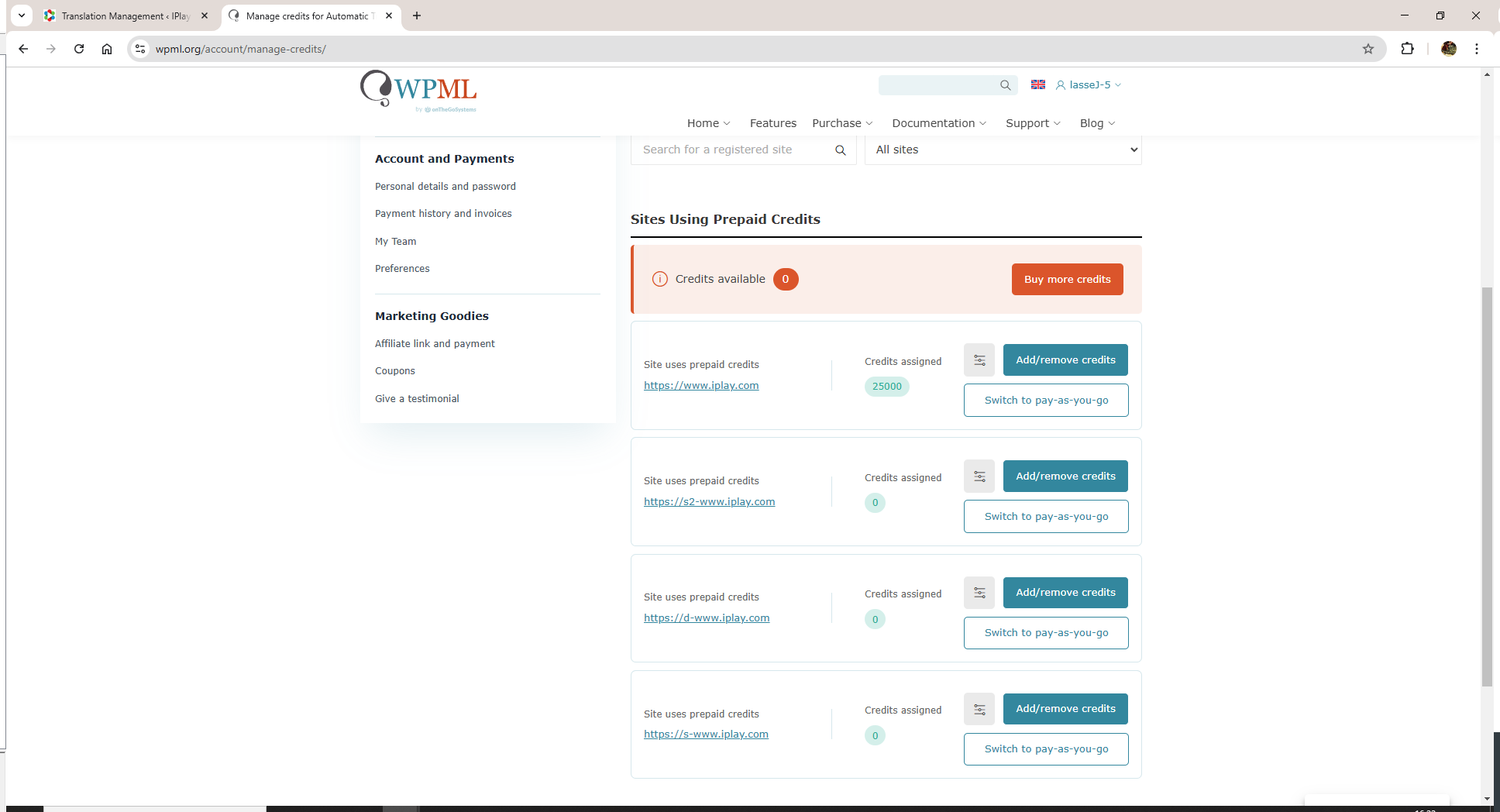Open Personal details and password
1500x812 pixels.
click(x=446, y=187)
